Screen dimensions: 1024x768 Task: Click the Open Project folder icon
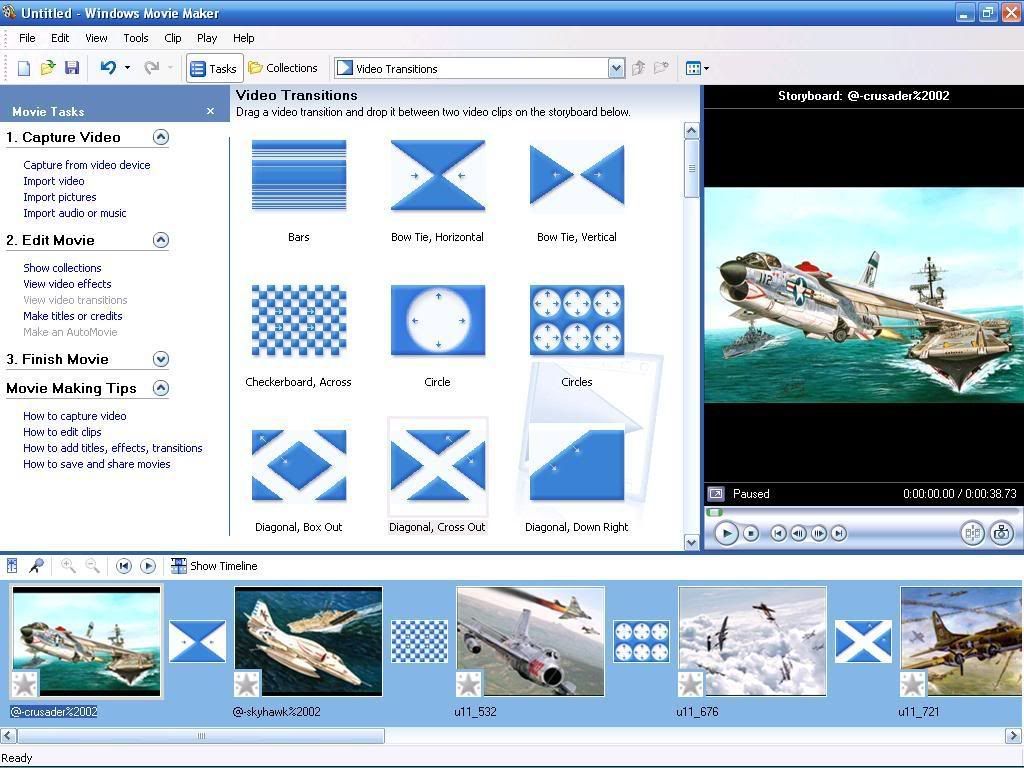[x=48, y=68]
